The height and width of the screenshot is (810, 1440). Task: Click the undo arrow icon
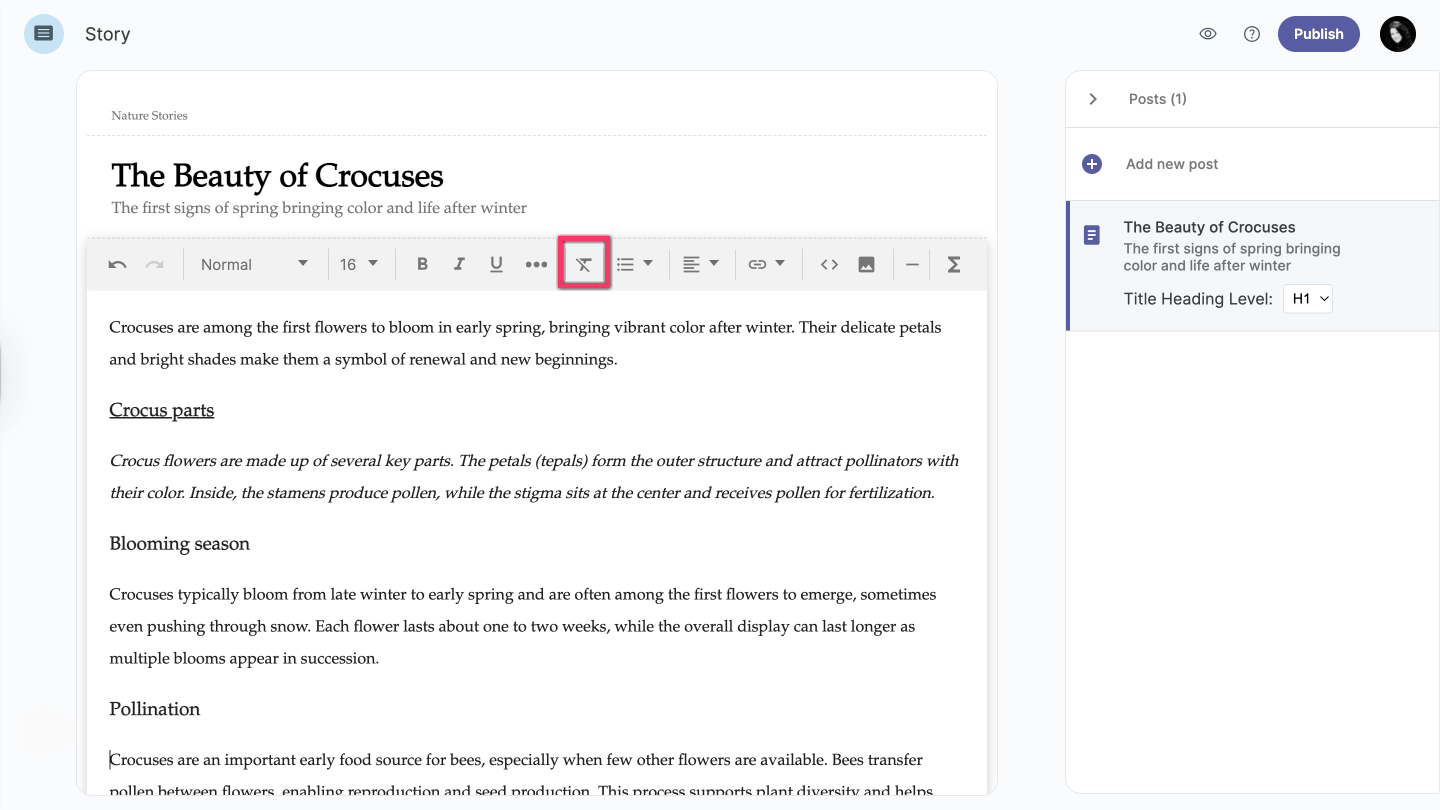point(117,265)
